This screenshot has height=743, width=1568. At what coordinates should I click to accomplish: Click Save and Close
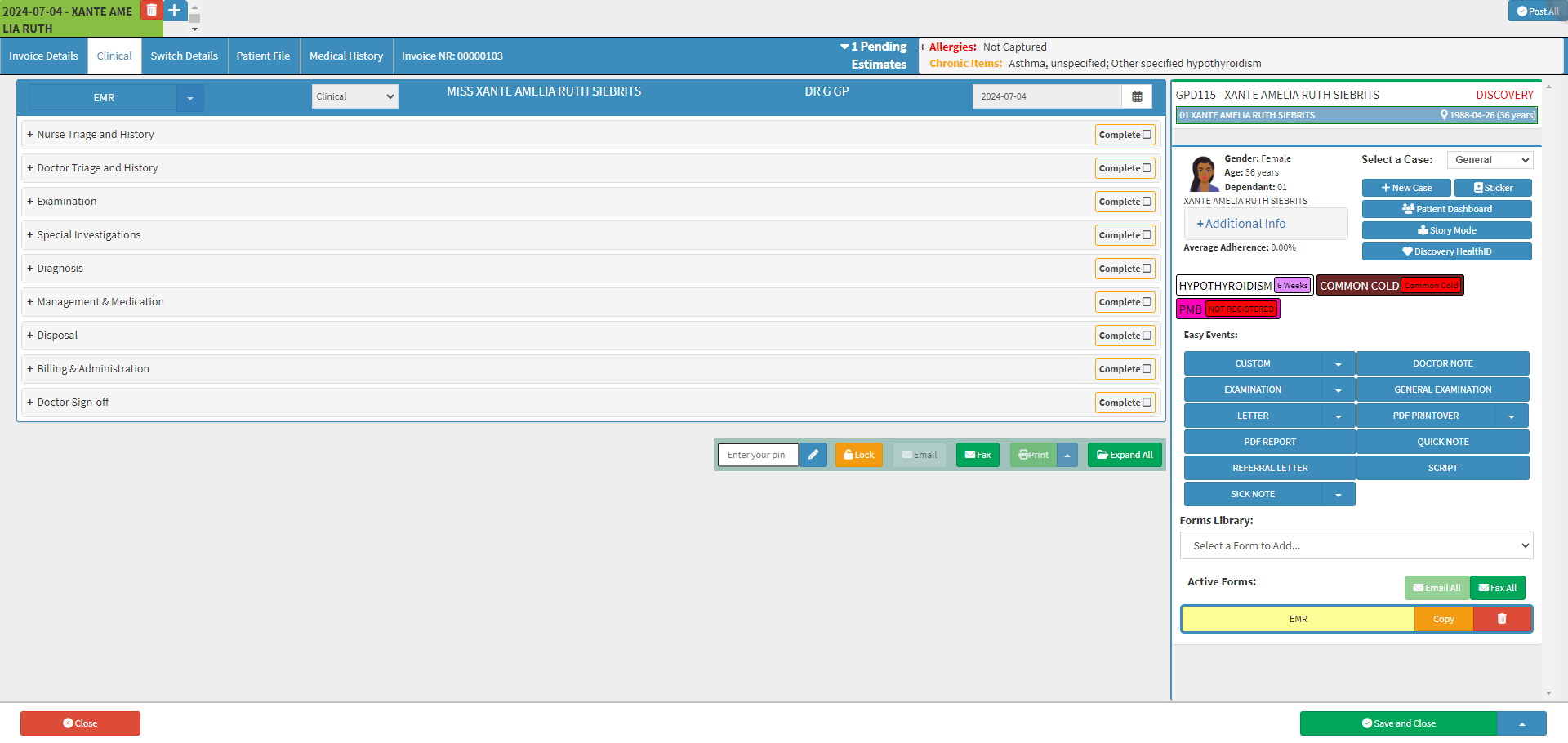click(1399, 723)
